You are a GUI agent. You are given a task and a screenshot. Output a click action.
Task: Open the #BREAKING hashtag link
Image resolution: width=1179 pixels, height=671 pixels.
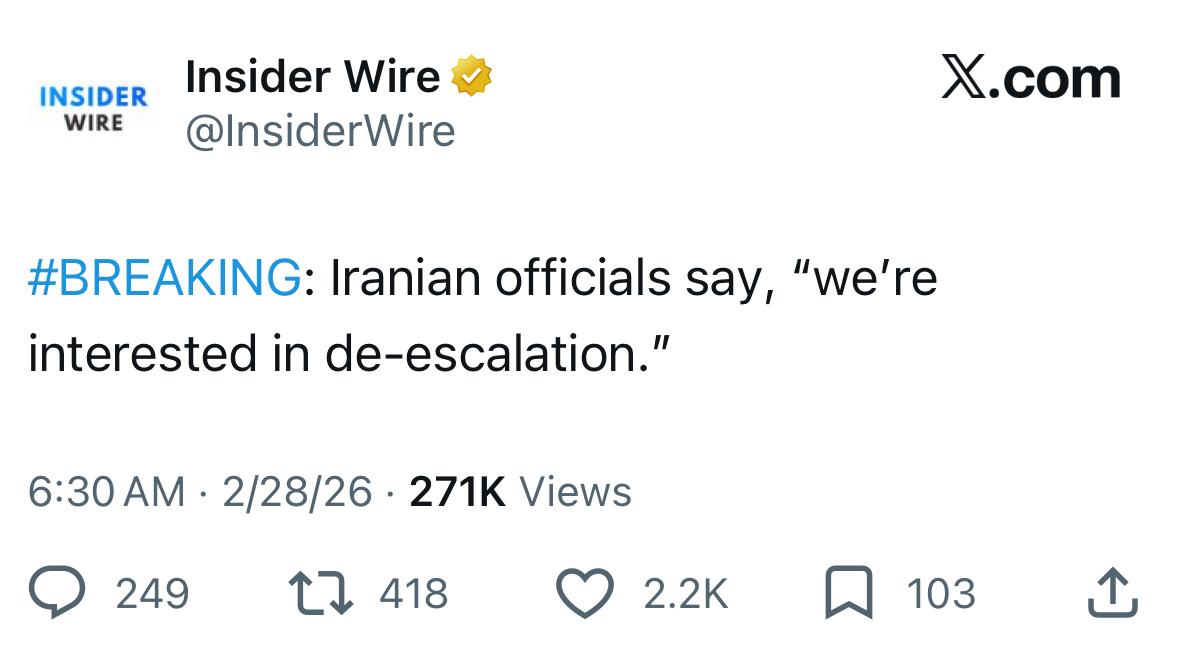(164, 277)
